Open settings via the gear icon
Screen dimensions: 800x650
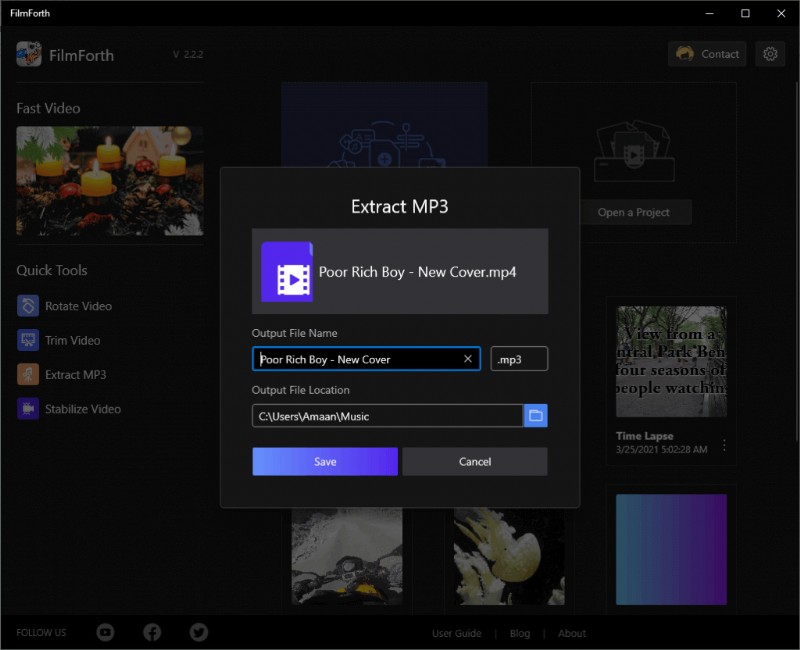[x=770, y=54]
